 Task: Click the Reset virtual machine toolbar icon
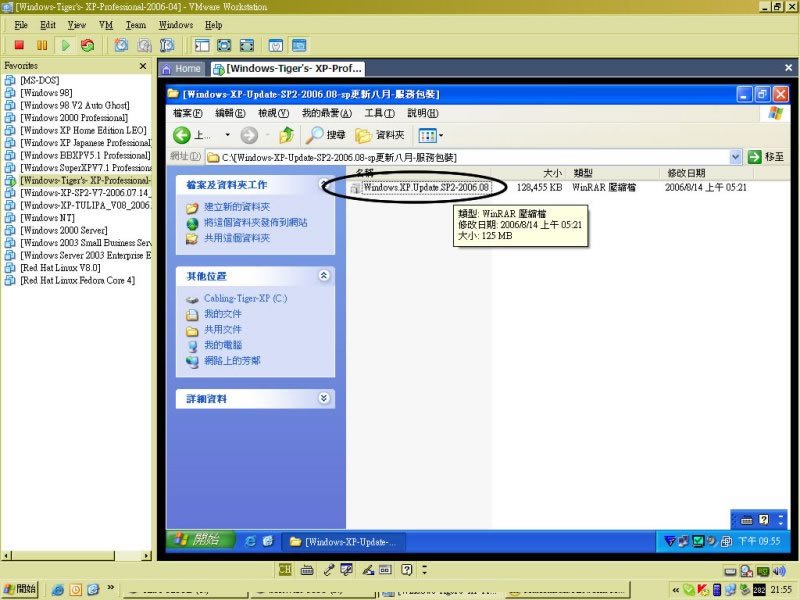(88, 45)
